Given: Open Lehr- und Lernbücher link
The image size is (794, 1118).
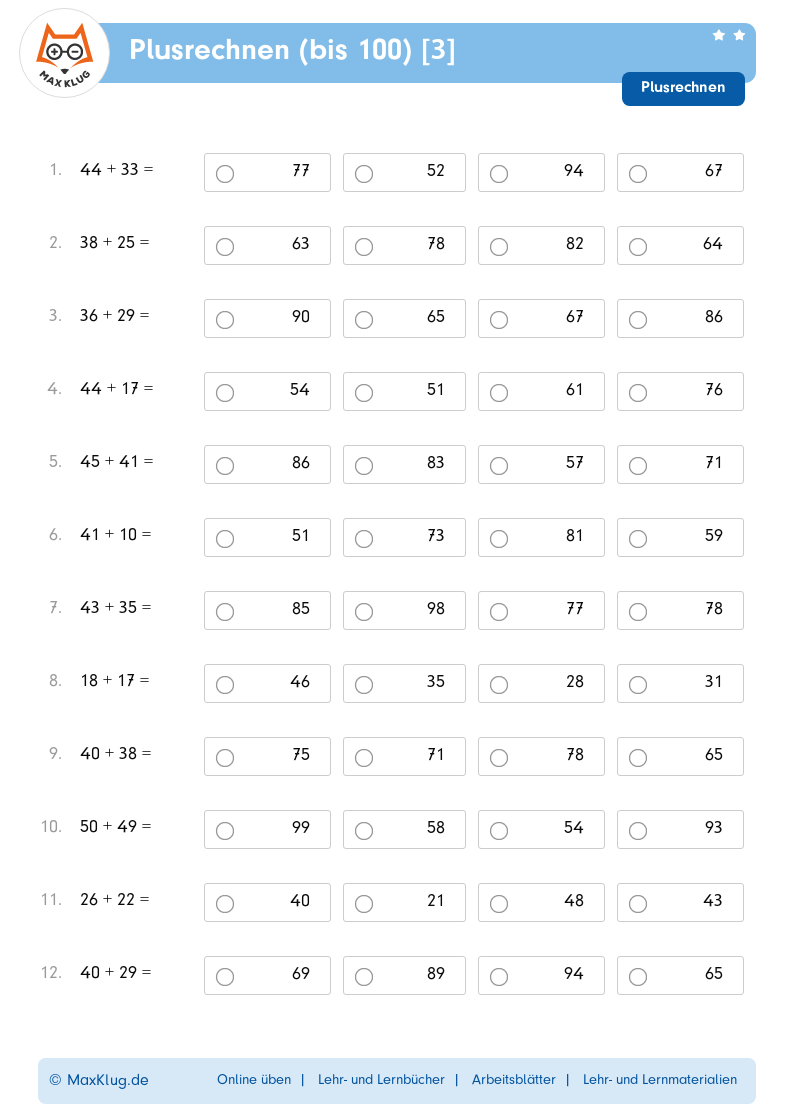Looking at the screenshot, I should point(381,1080).
